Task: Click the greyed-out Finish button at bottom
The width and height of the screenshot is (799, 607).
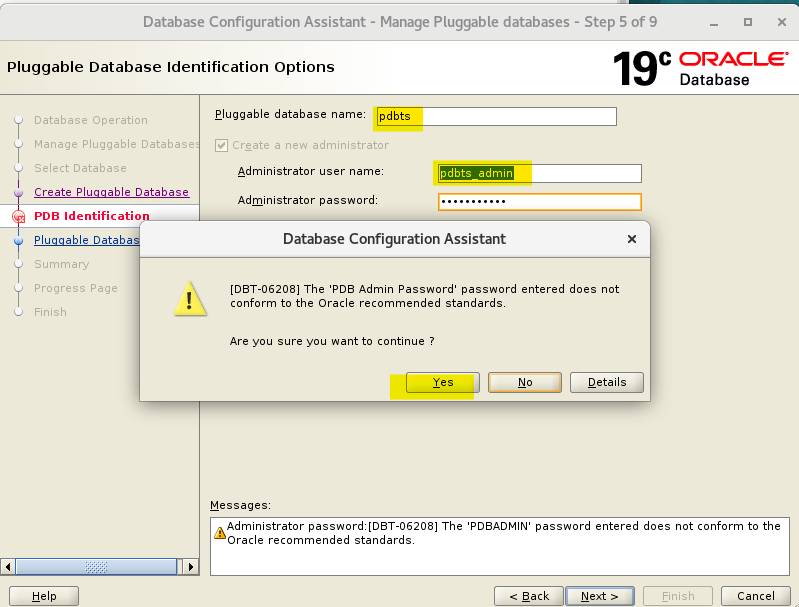Action: (678, 596)
